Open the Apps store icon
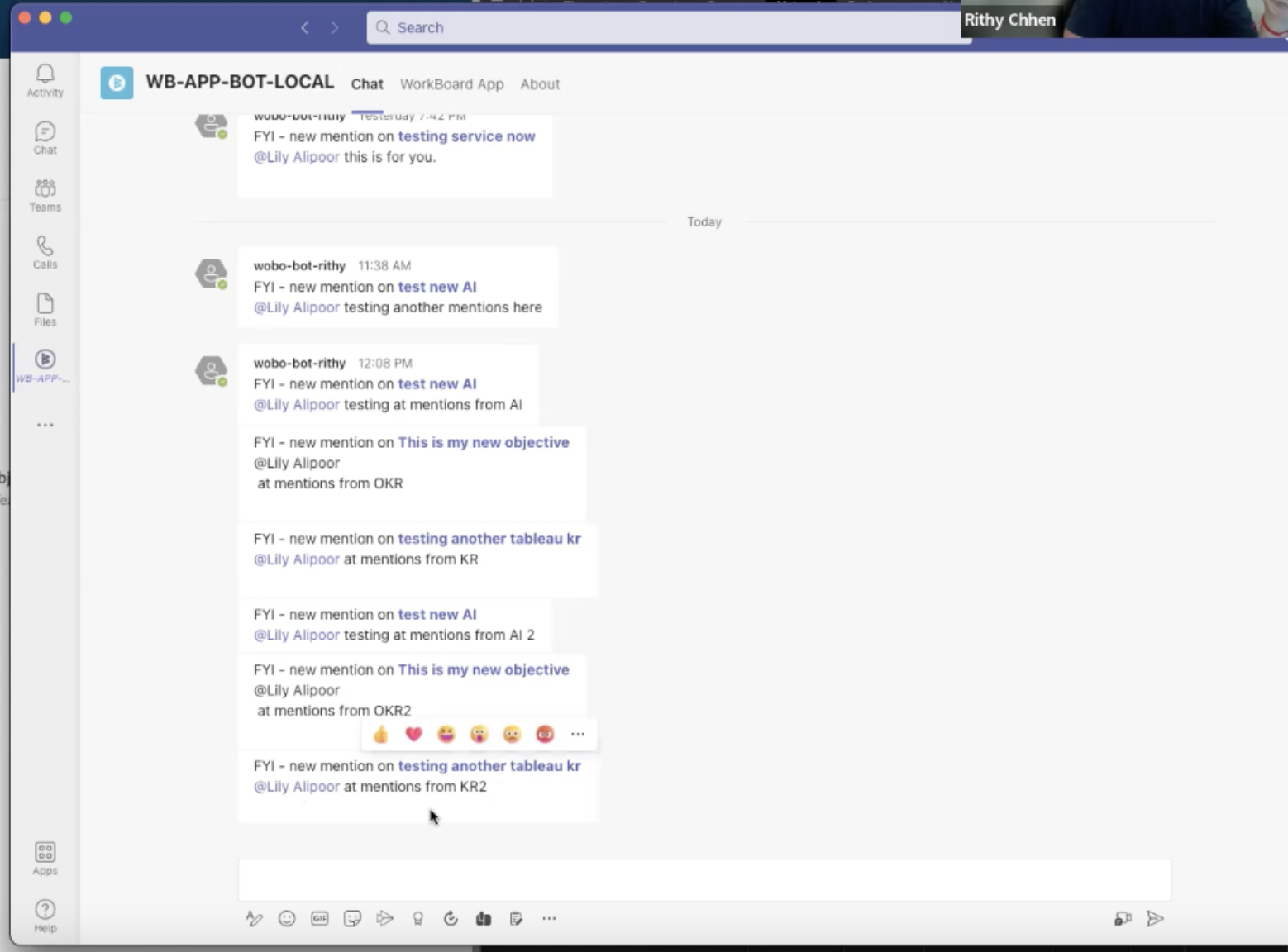Viewport: 1288px width, 952px height. coord(45,859)
